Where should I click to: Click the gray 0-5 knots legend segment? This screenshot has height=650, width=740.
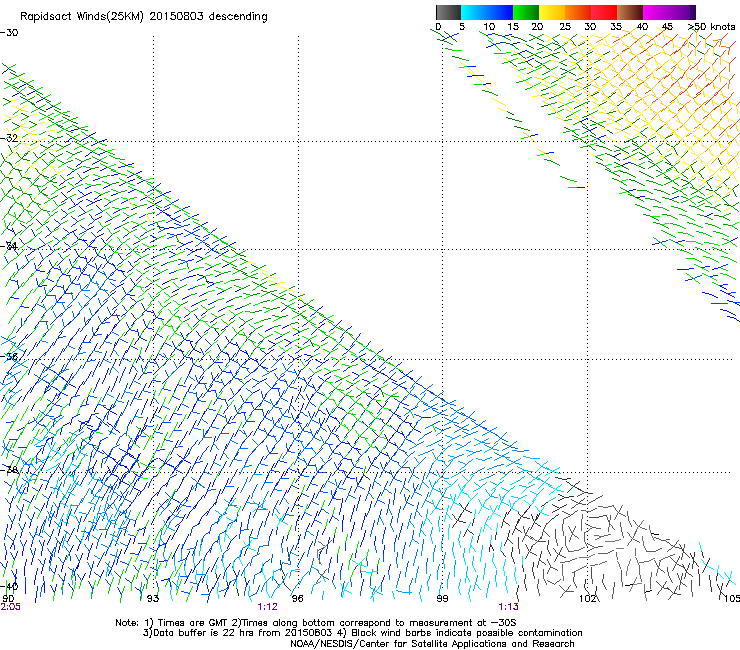[x=448, y=12]
